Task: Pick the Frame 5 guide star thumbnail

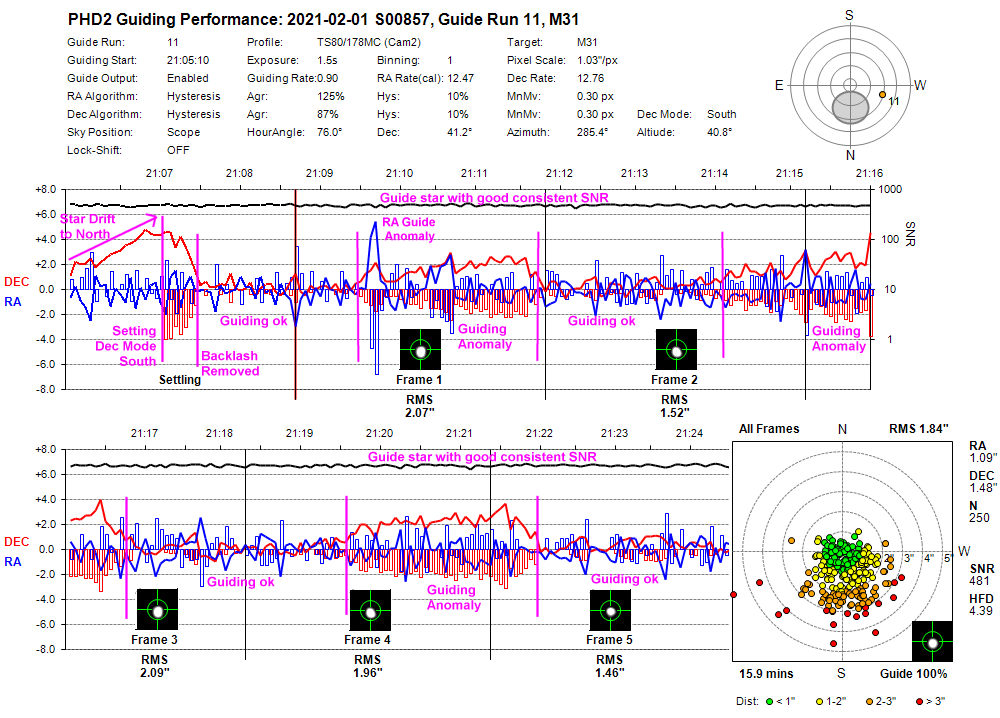Action: click(x=610, y=610)
